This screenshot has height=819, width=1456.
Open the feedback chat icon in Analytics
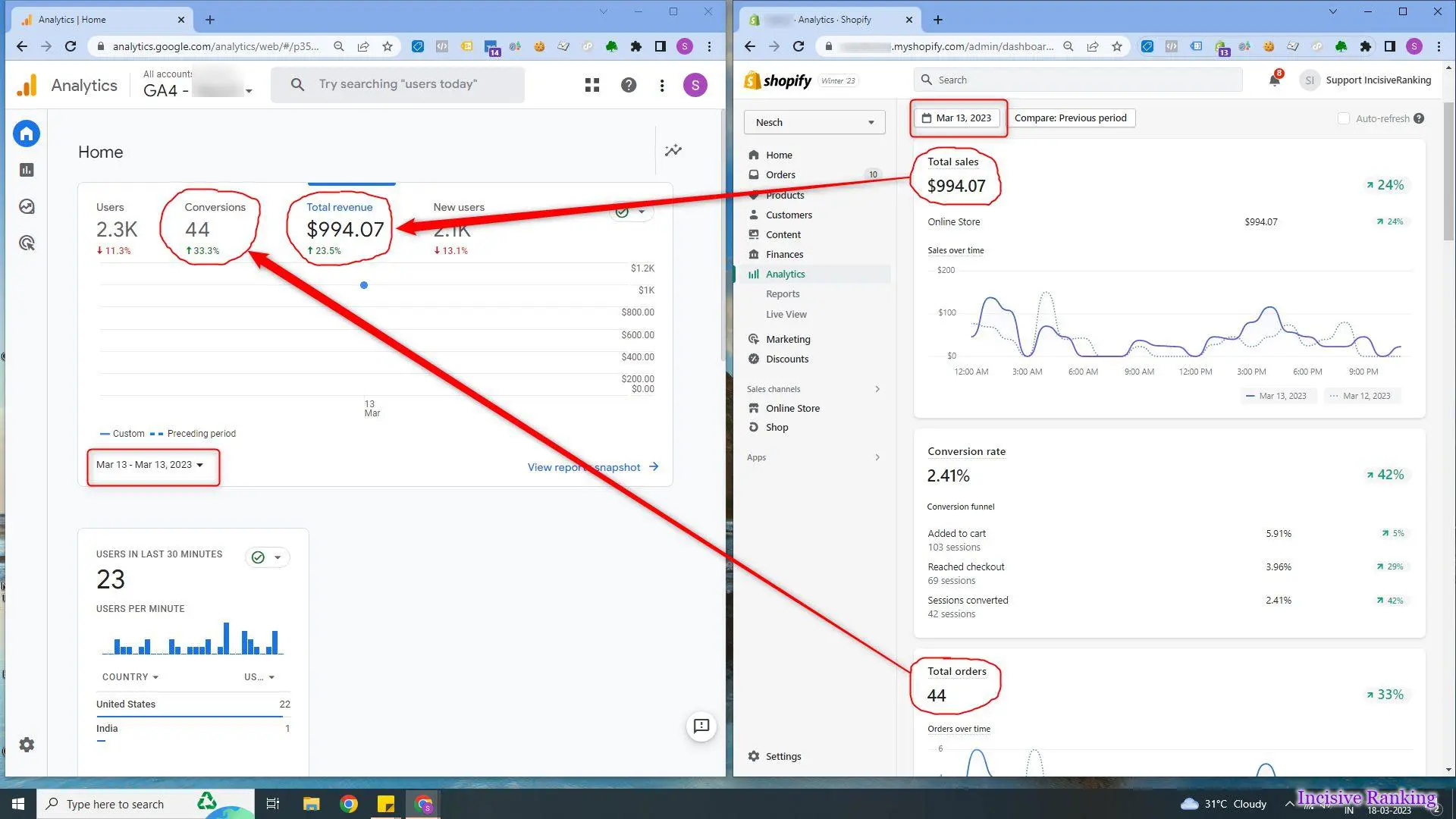coord(701,726)
